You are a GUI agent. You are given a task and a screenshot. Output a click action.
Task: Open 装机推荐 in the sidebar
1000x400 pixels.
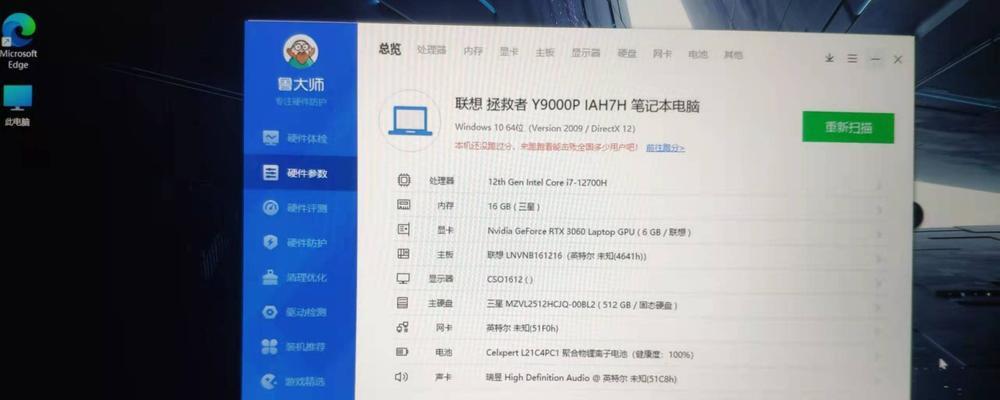(x=295, y=346)
